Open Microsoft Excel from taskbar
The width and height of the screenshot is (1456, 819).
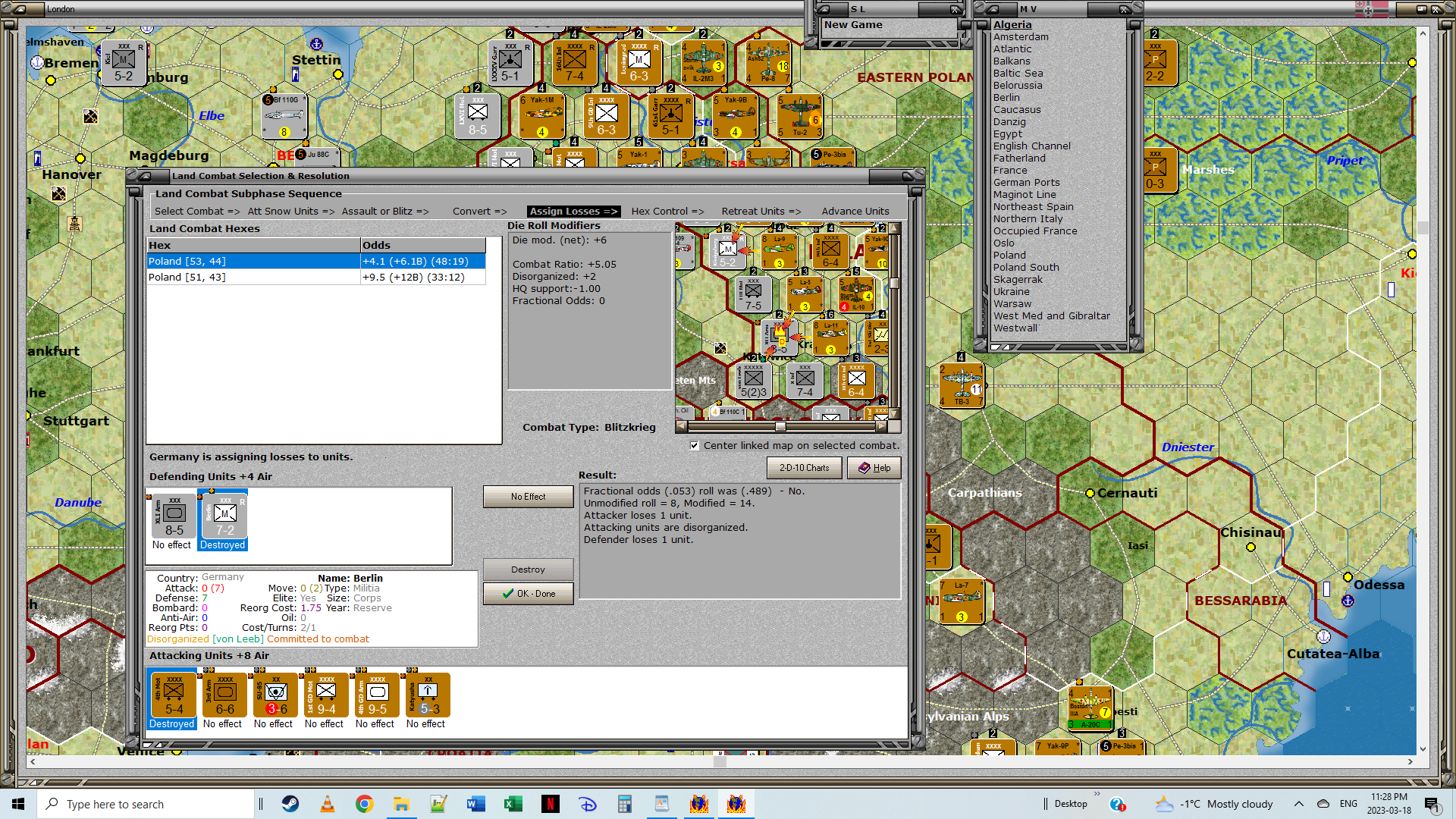(513, 804)
